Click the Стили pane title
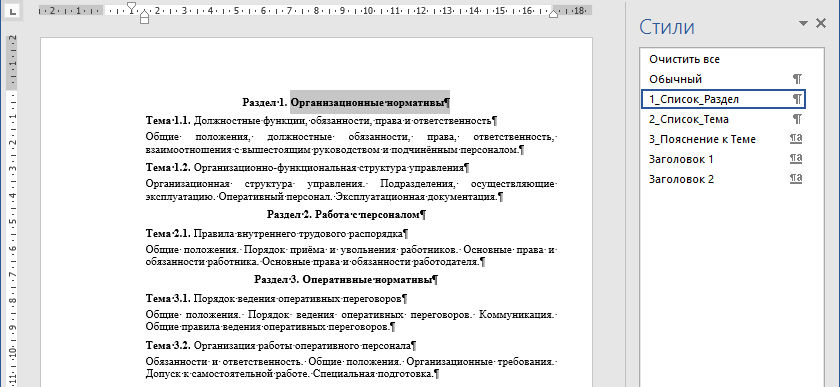The height and width of the screenshot is (387, 840). [x=666, y=26]
